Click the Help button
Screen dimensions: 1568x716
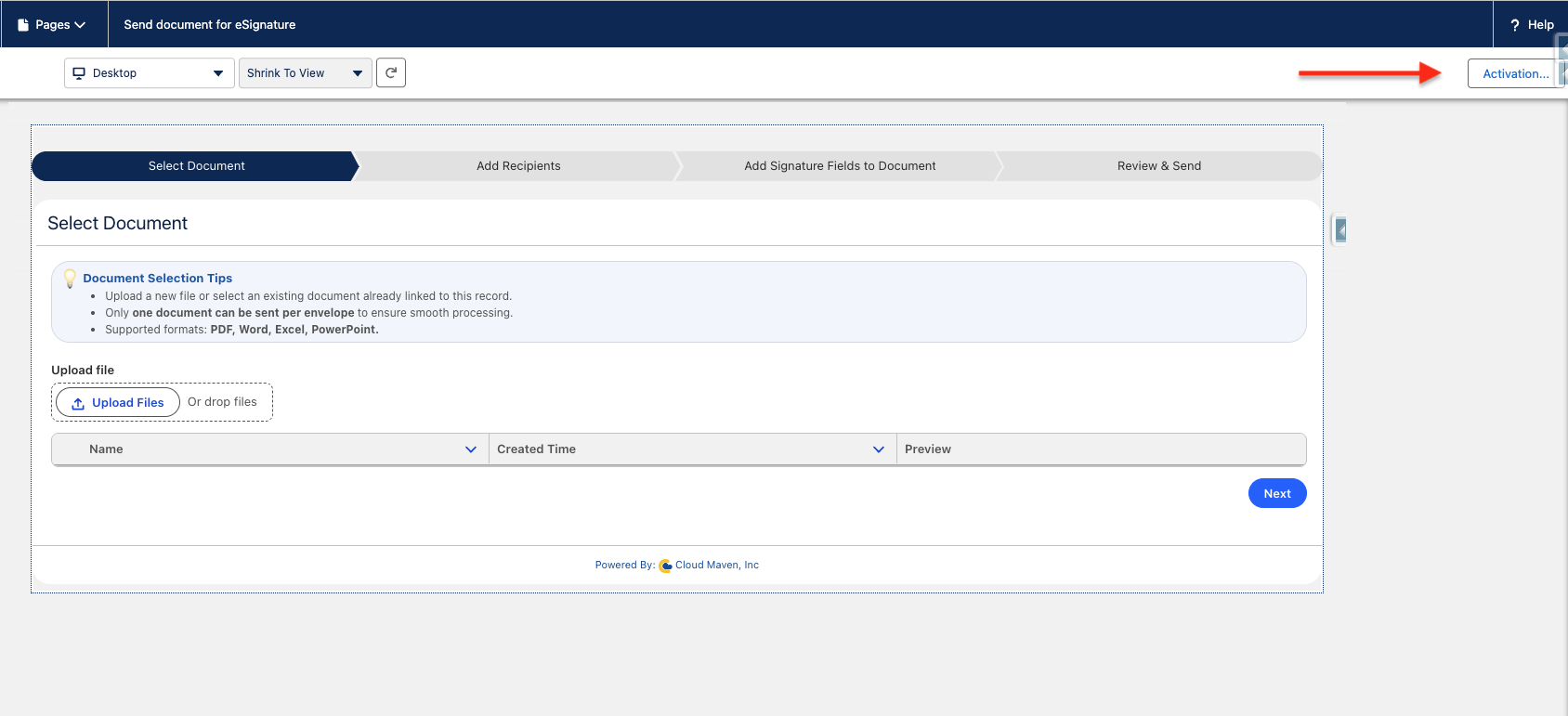(x=1531, y=24)
